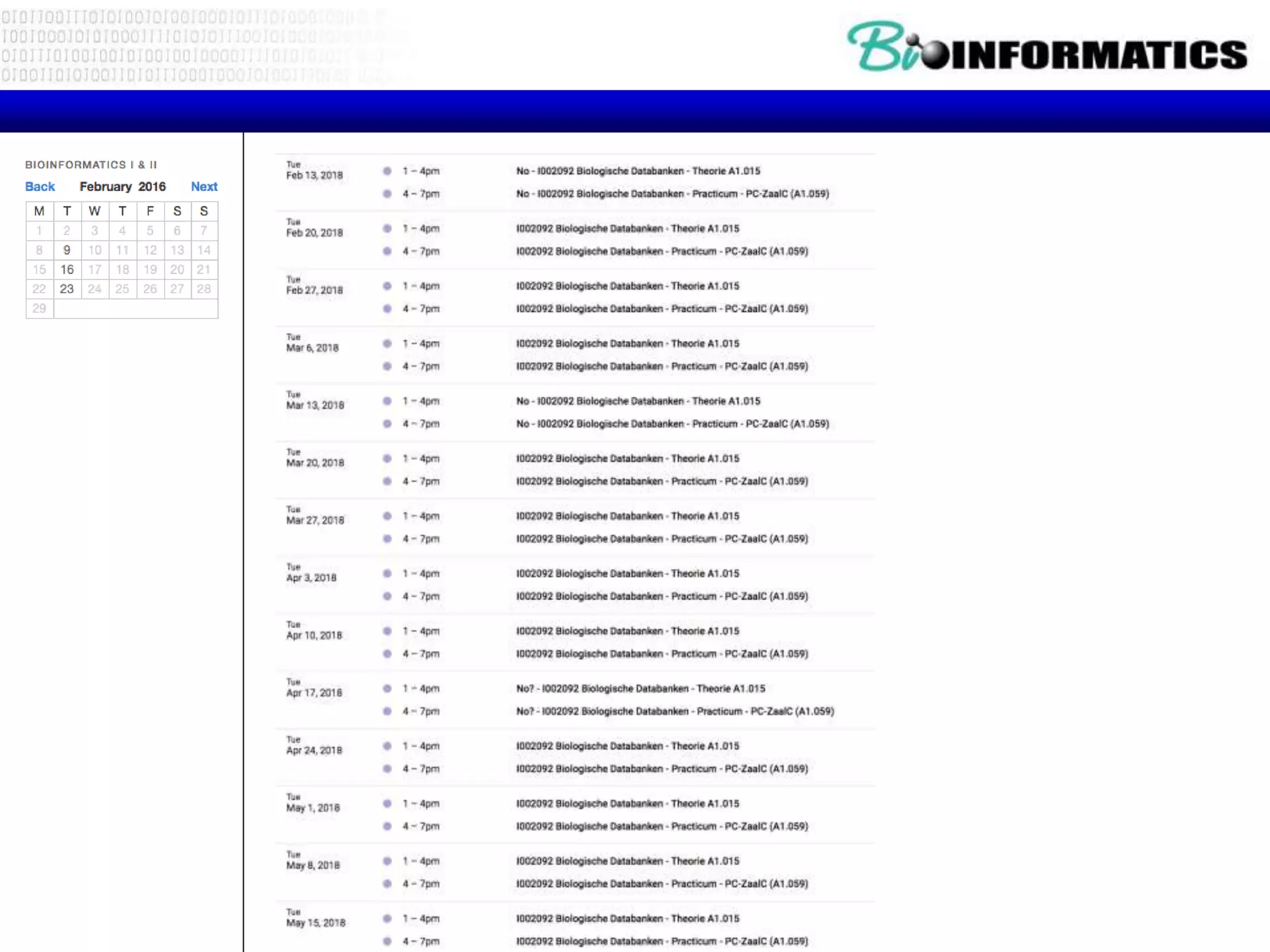
Task: Select day 23 in the calendar
Action: 67,289
